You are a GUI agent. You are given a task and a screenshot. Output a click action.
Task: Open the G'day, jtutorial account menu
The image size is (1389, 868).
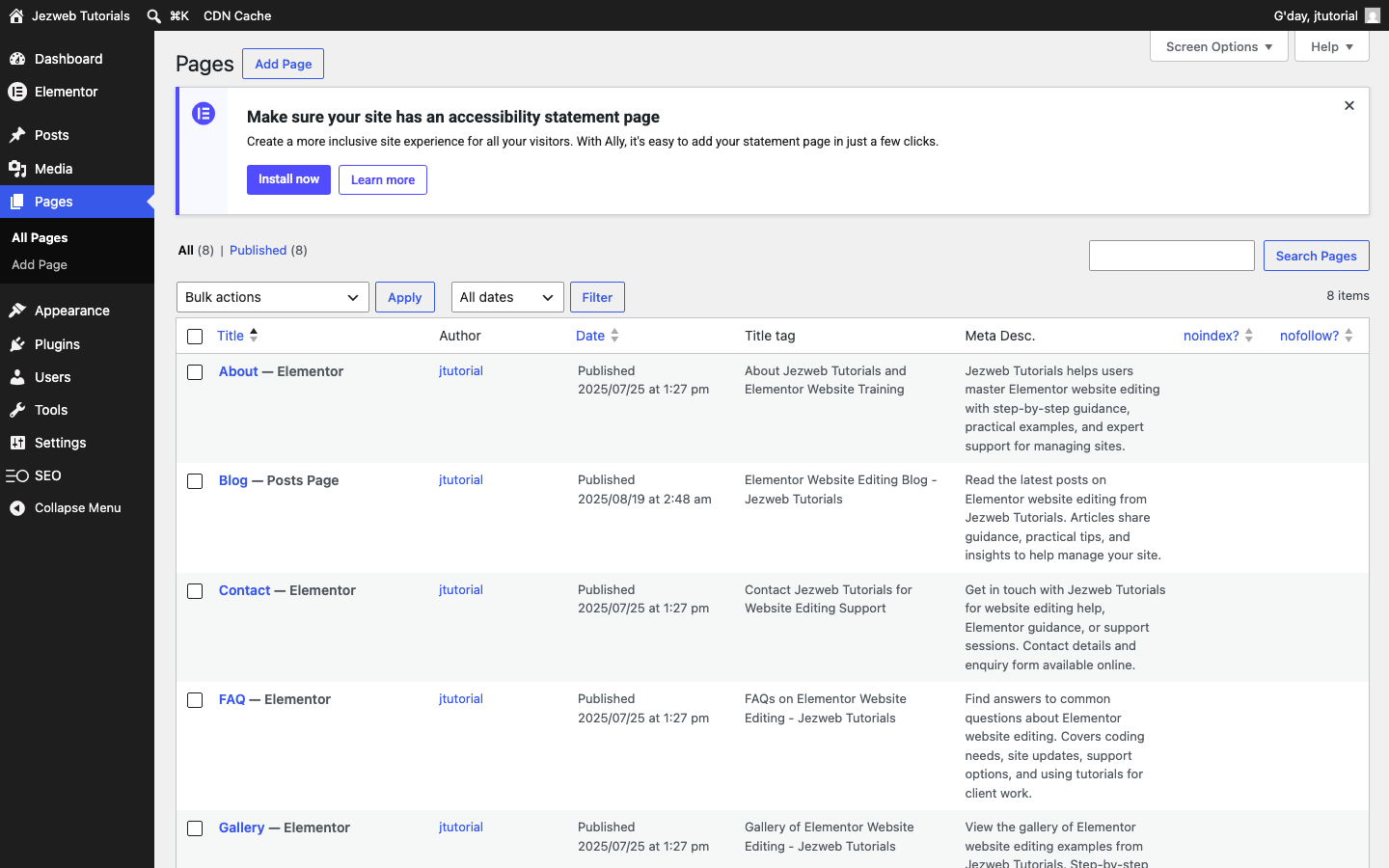click(x=1326, y=15)
